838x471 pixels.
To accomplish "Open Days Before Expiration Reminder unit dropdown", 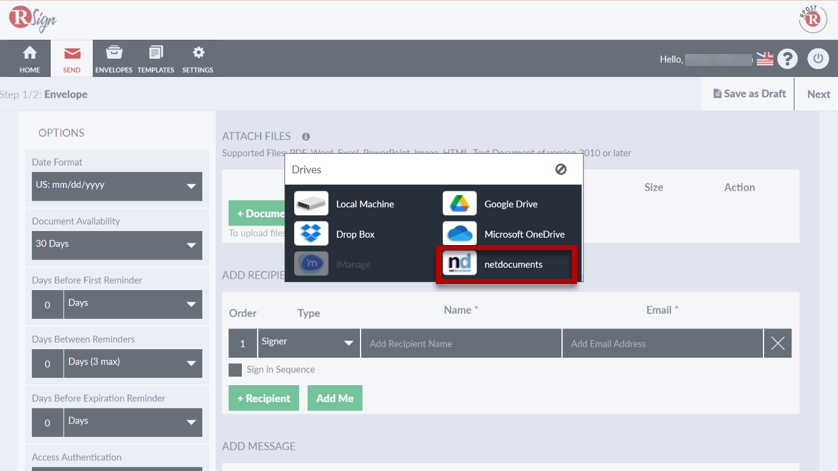I will 133,422.
